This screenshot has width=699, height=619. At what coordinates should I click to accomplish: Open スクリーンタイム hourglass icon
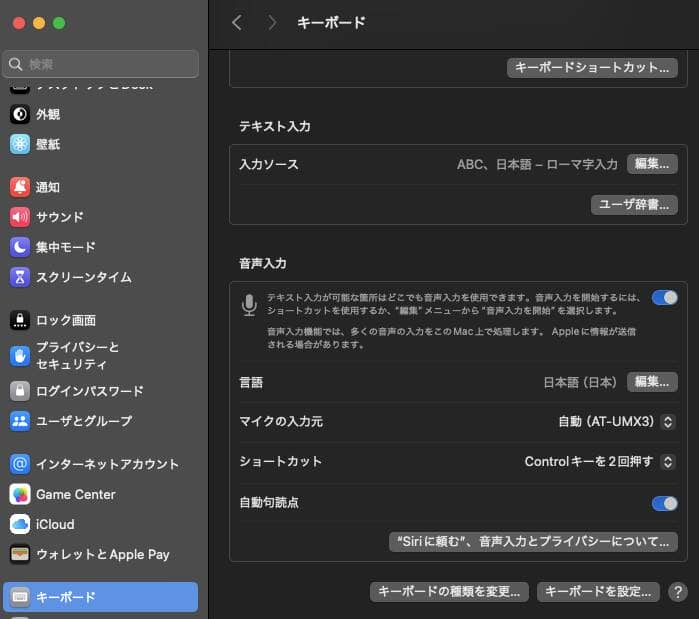(x=20, y=277)
